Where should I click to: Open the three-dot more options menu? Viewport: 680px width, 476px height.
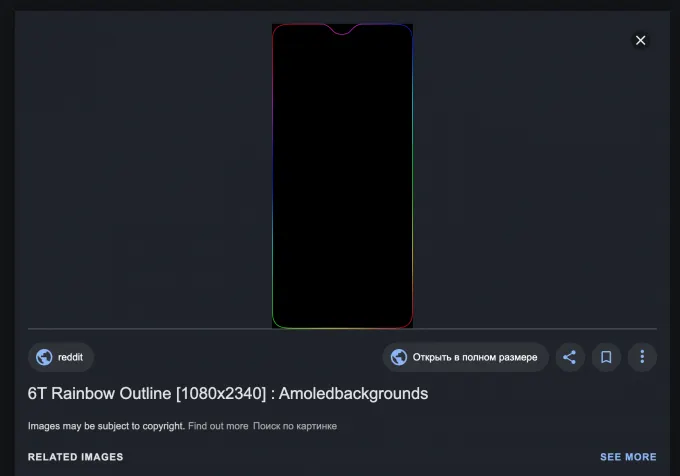coord(642,357)
